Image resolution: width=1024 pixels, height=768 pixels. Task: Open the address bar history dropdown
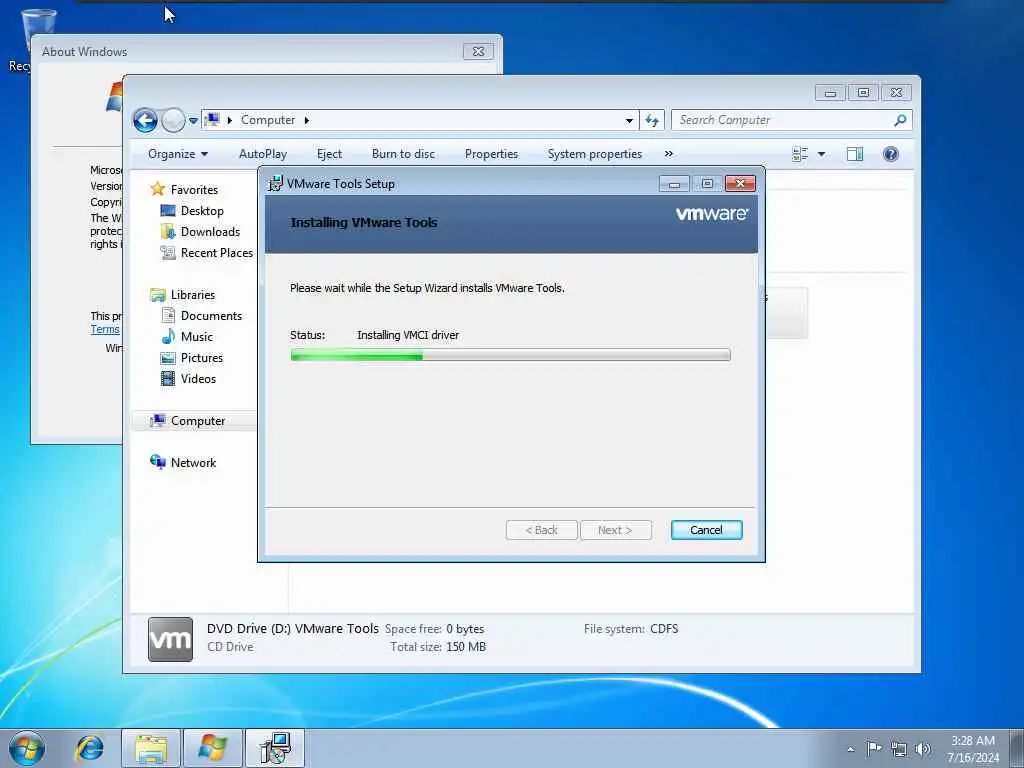point(629,120)
